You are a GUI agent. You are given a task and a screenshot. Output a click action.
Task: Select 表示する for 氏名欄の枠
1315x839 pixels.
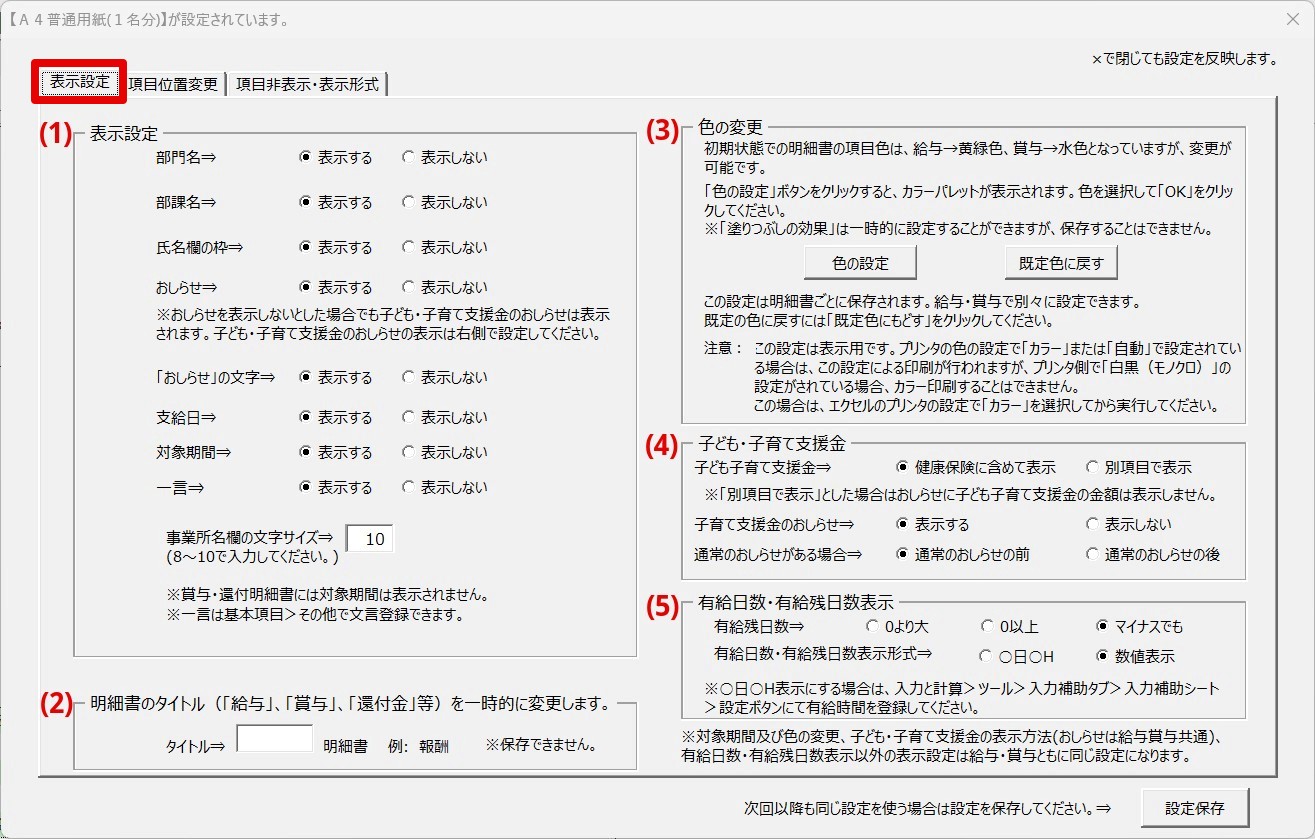336,247
